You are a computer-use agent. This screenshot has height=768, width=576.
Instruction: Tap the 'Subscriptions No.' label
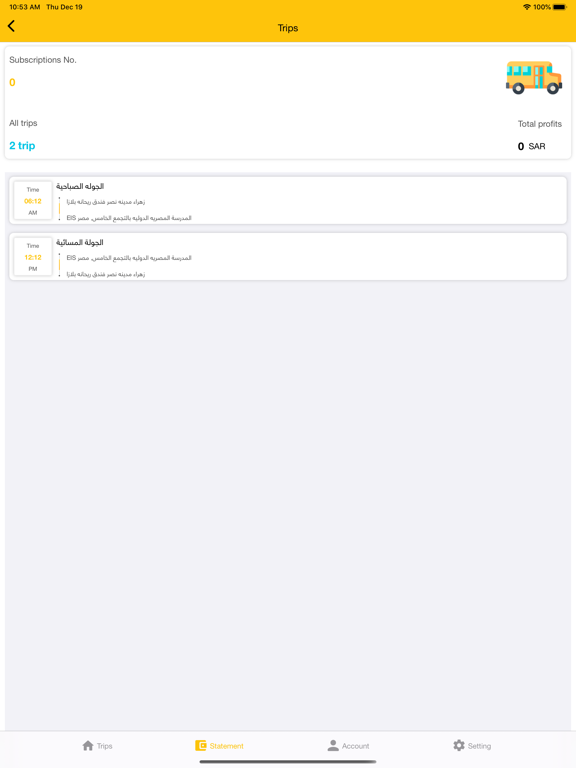pyautogui.click(x=43, y=60)
